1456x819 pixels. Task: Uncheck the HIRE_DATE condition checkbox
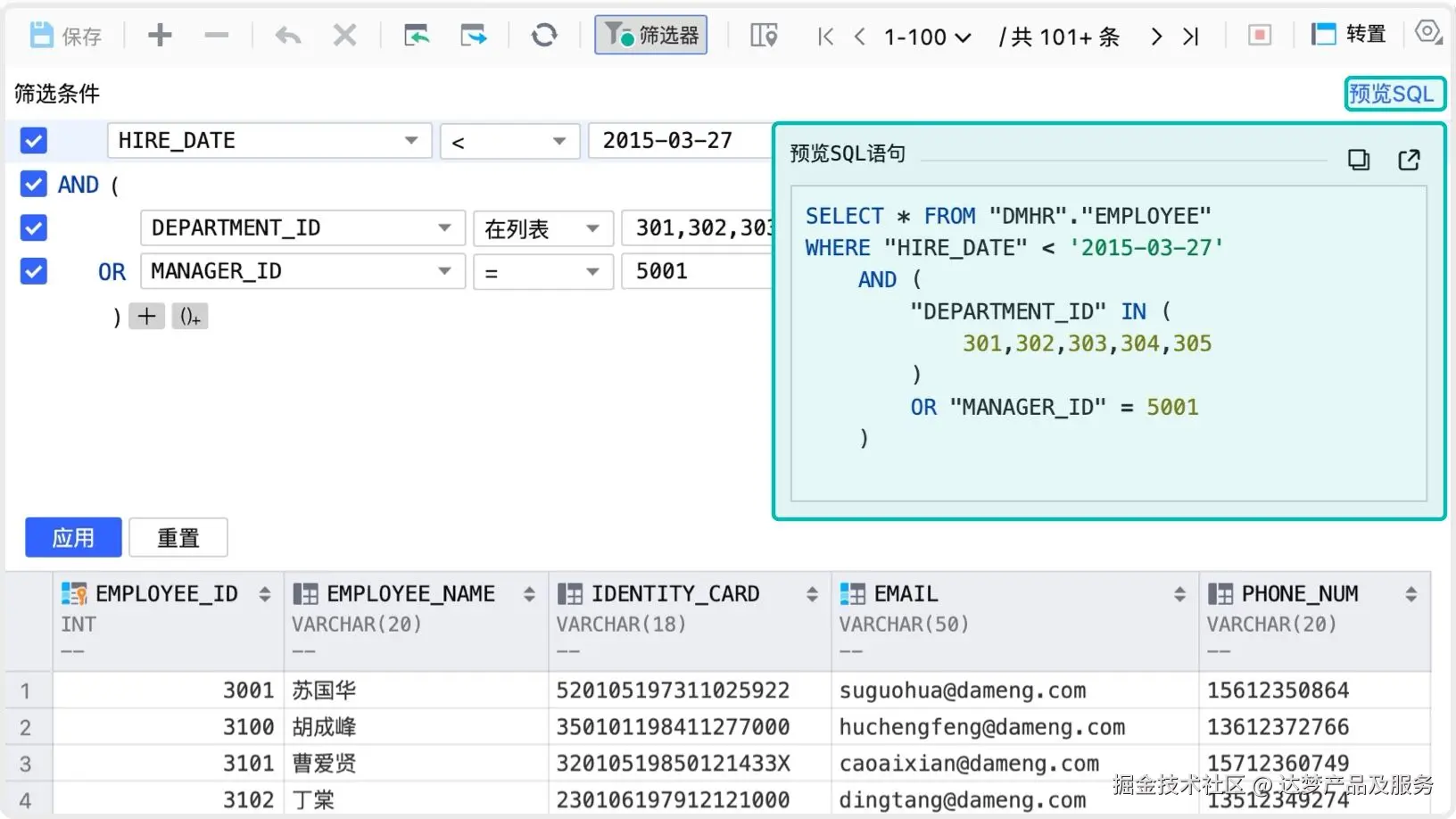click(34, 141)
